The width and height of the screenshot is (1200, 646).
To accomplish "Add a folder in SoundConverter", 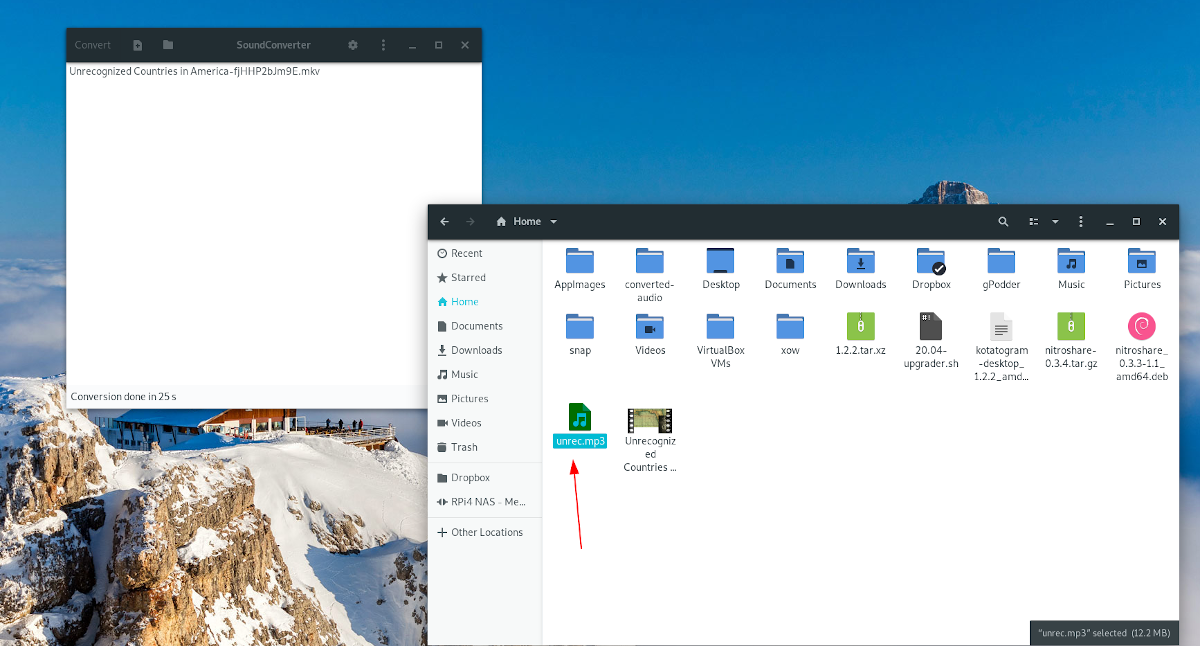I will pos(168,45).
